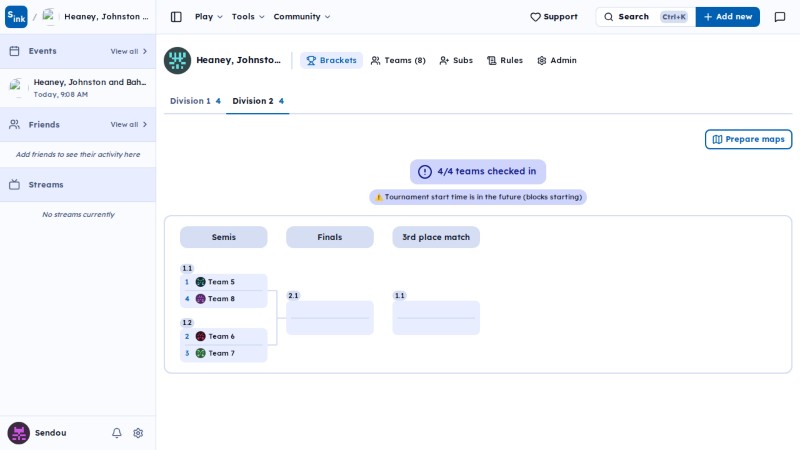Open the Subs tab
This screenshot has width=800, height=450.
(x=456, y=60)
